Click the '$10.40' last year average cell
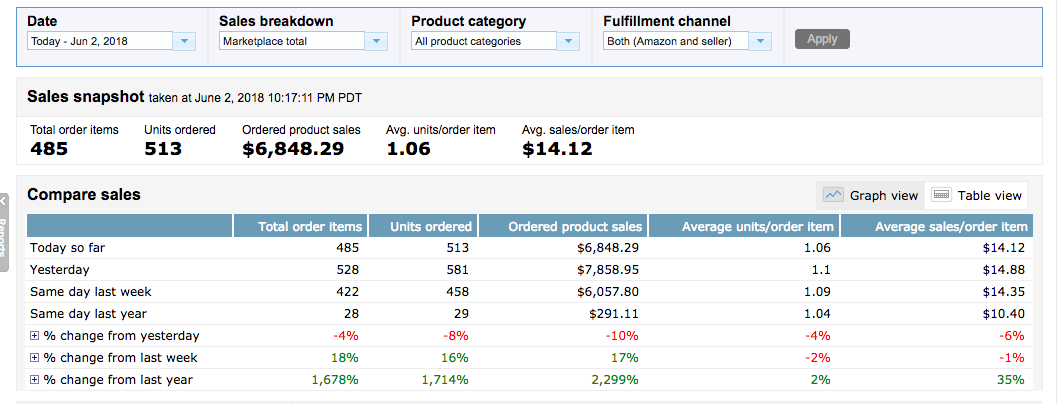This screenshot has height=404, width=1057. tap(1004, 314)
